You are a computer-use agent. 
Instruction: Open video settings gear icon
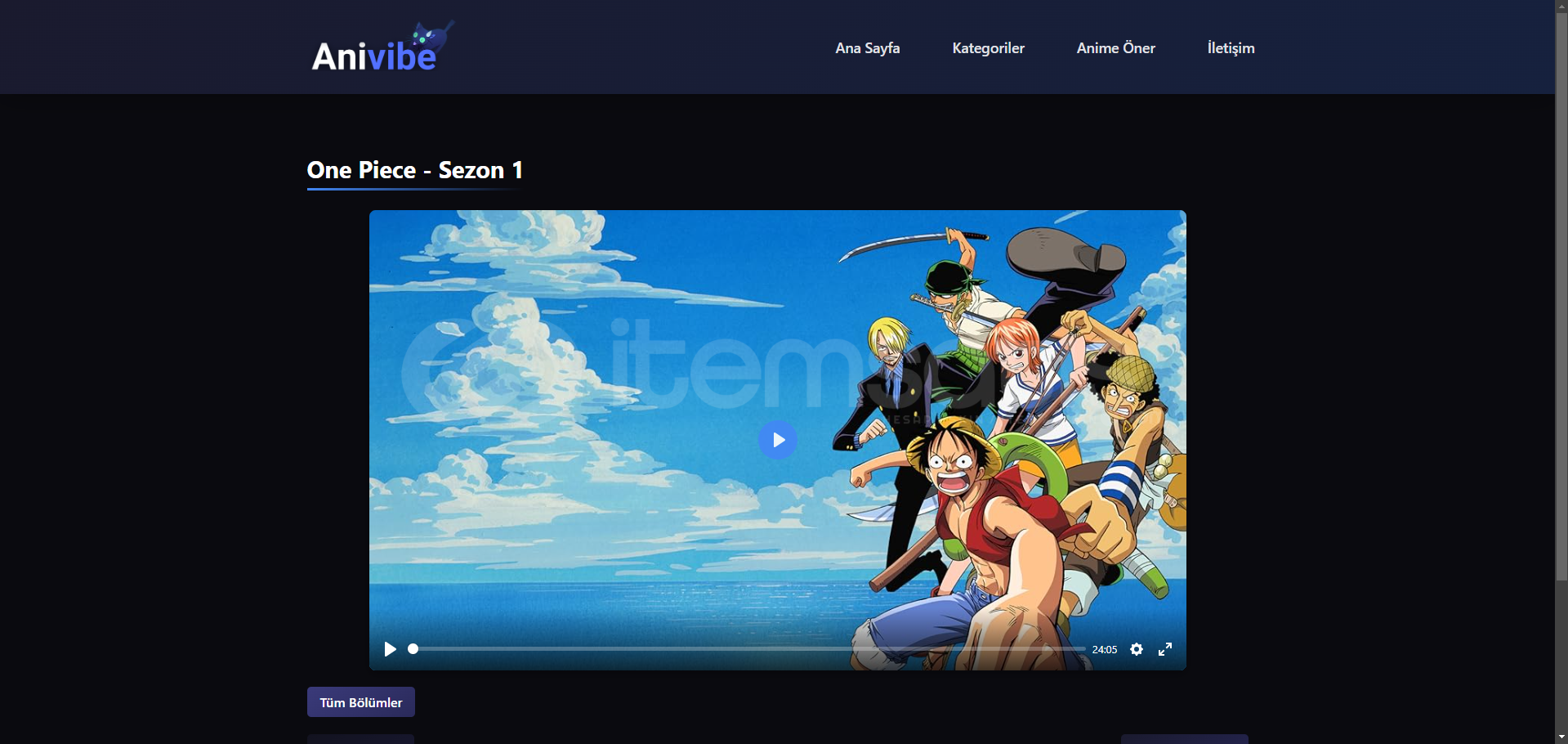coord(1137,649)
